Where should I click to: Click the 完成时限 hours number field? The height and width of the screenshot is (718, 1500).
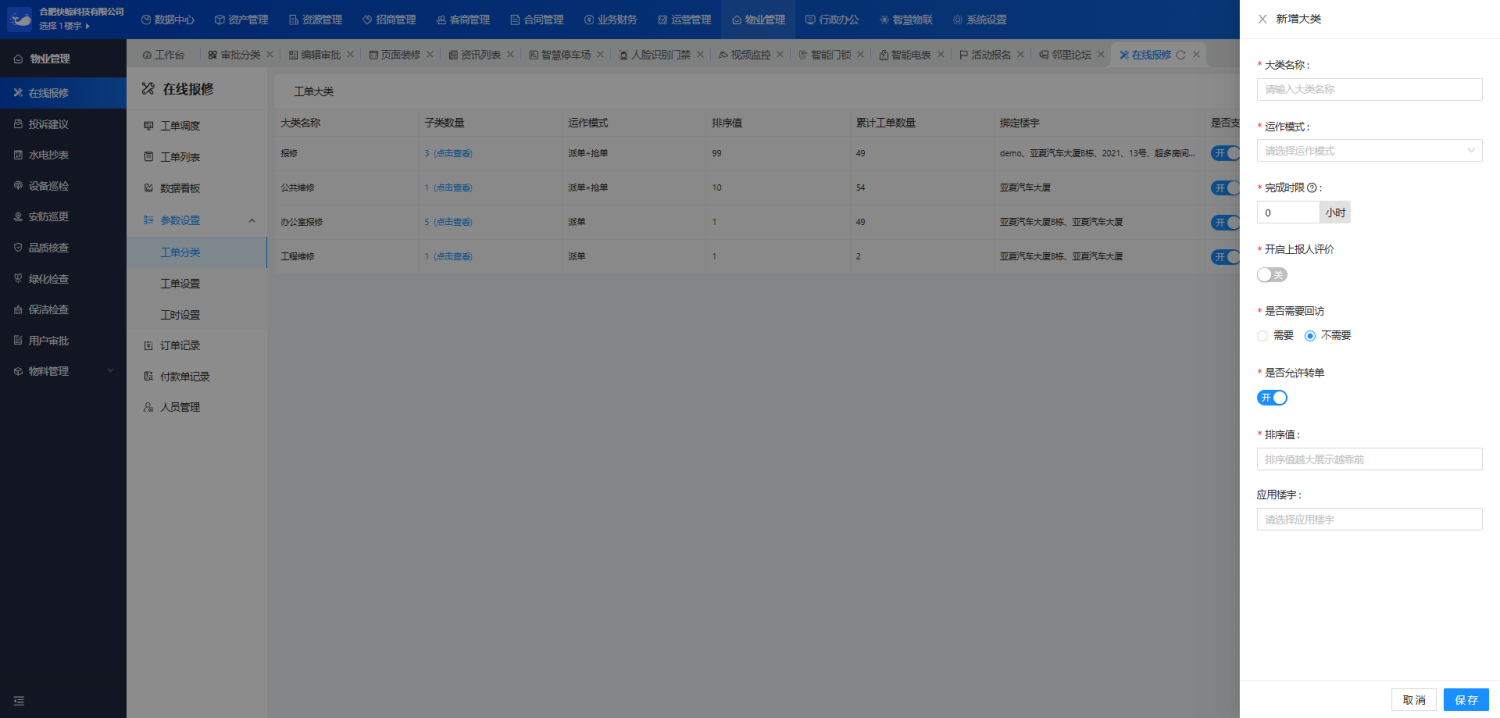pos(1288,212)
